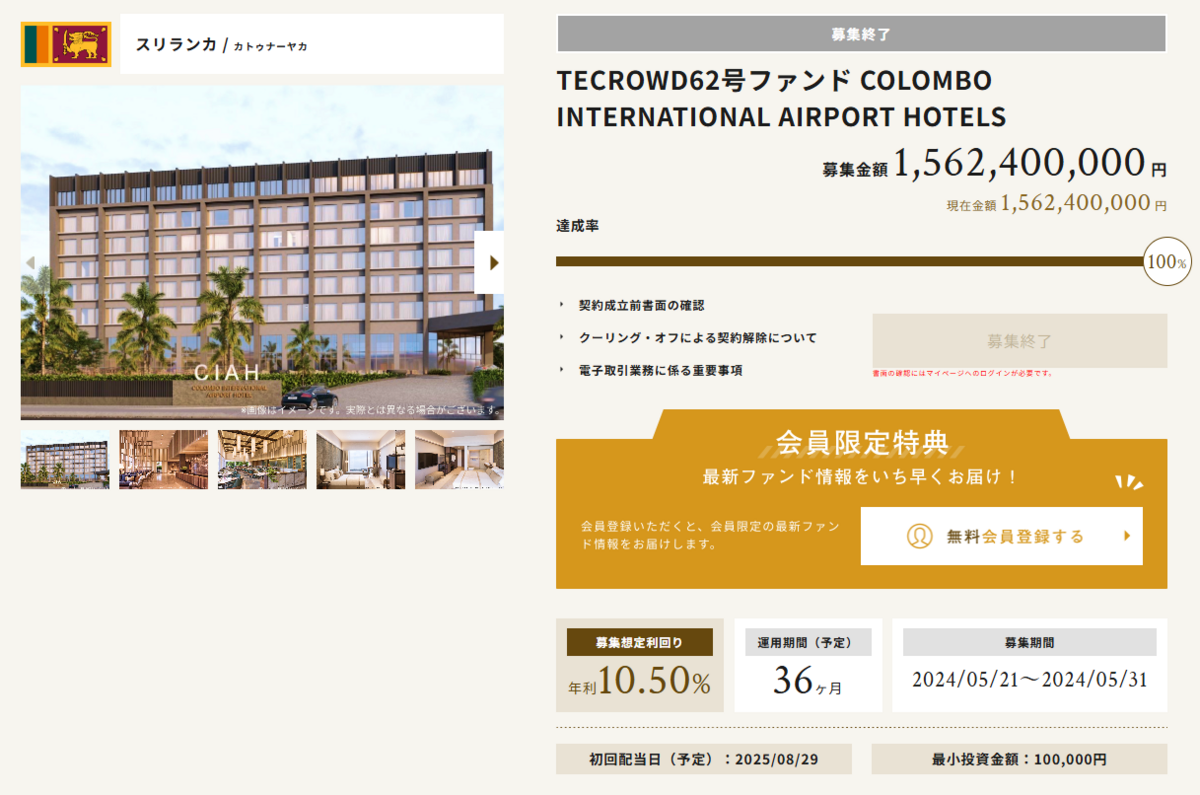This screenshot has width=1200, height=795.
Task: Click the 運用期間（予定） label
Action: (808, 642)
